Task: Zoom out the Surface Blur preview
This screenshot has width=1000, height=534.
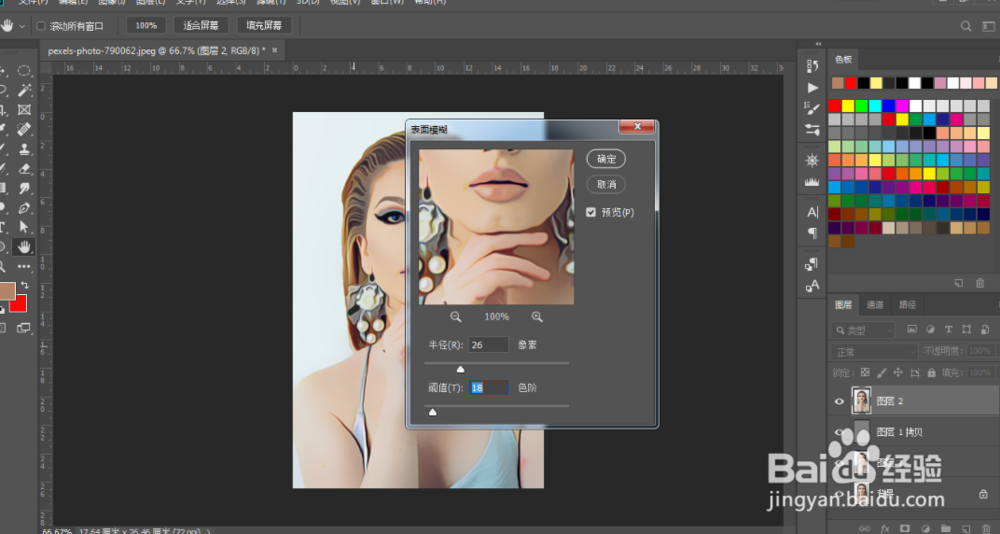Action: pyautogui.click(x=455, y=316)
